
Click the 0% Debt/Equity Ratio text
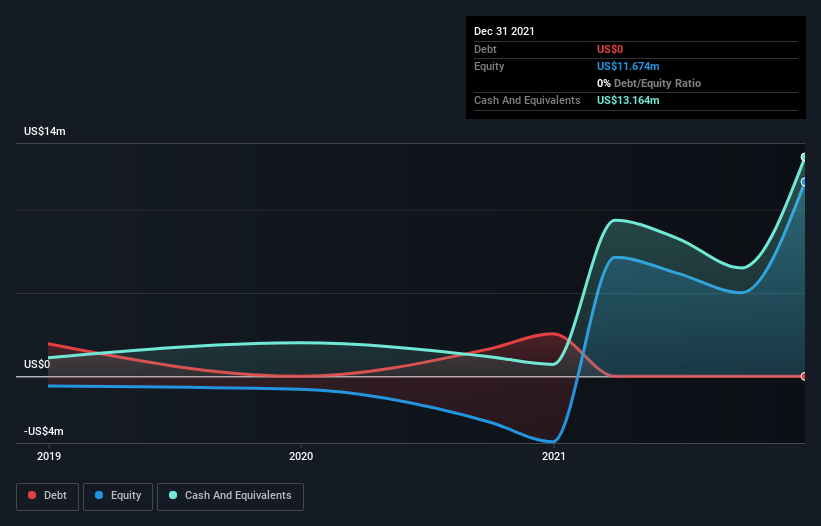pyautogui.click(x=649, y=83)
